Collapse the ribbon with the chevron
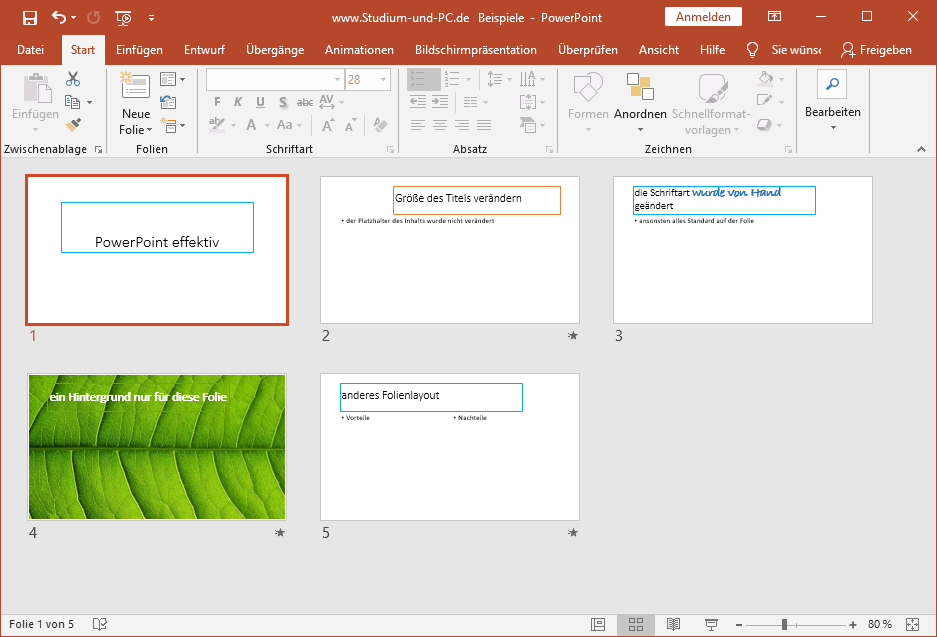 tap(921, 149)
